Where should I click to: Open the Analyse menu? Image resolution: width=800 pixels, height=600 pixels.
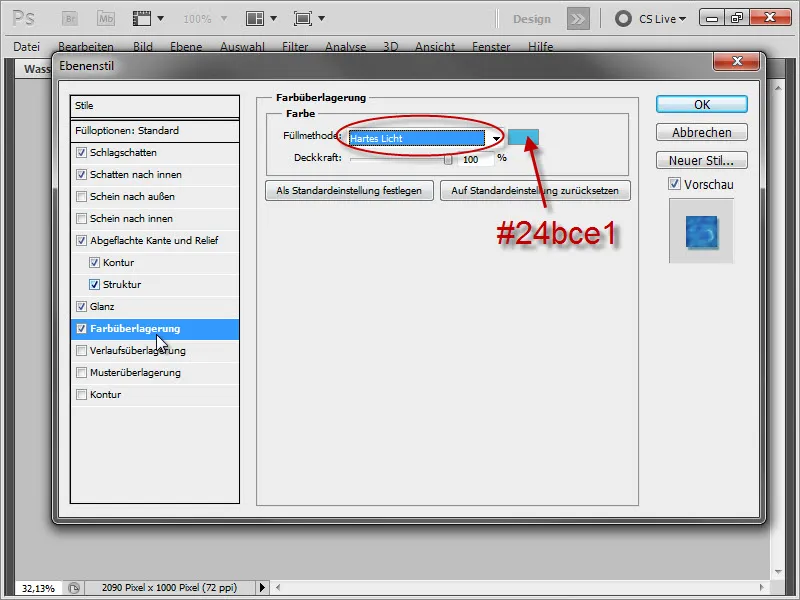[x=345, y=46]
